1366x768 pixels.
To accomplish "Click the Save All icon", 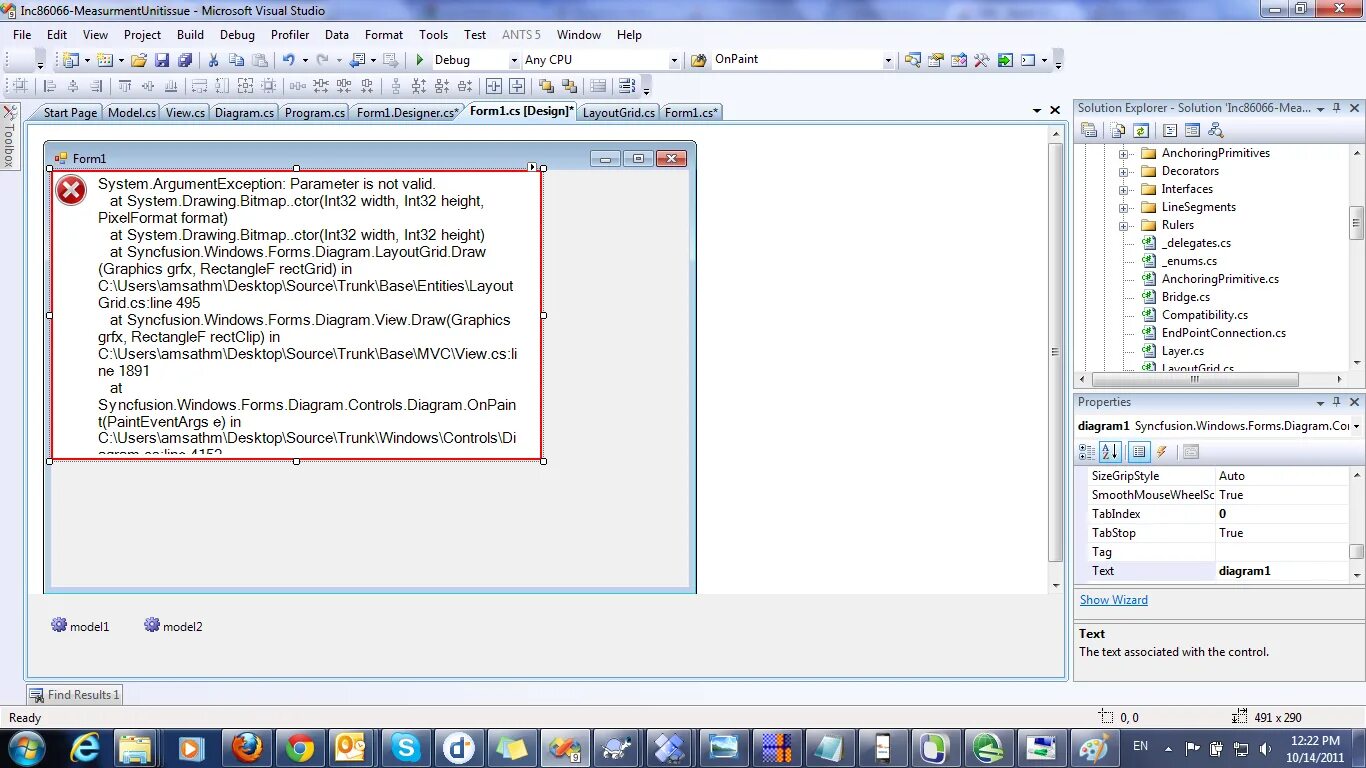I will tap(184, 60).
